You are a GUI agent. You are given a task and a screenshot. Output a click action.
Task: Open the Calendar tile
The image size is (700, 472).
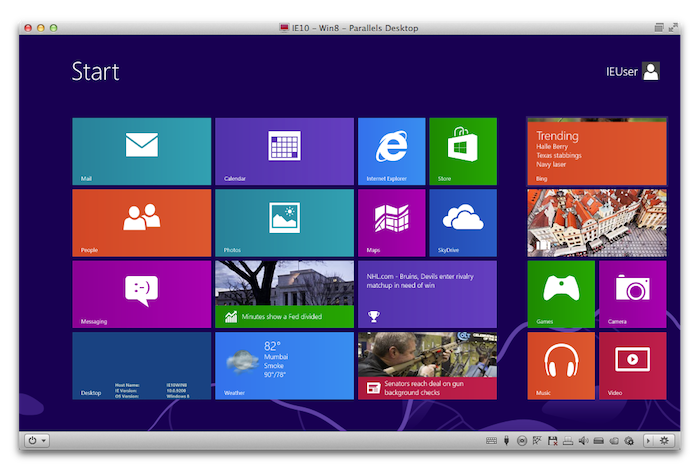284,151
